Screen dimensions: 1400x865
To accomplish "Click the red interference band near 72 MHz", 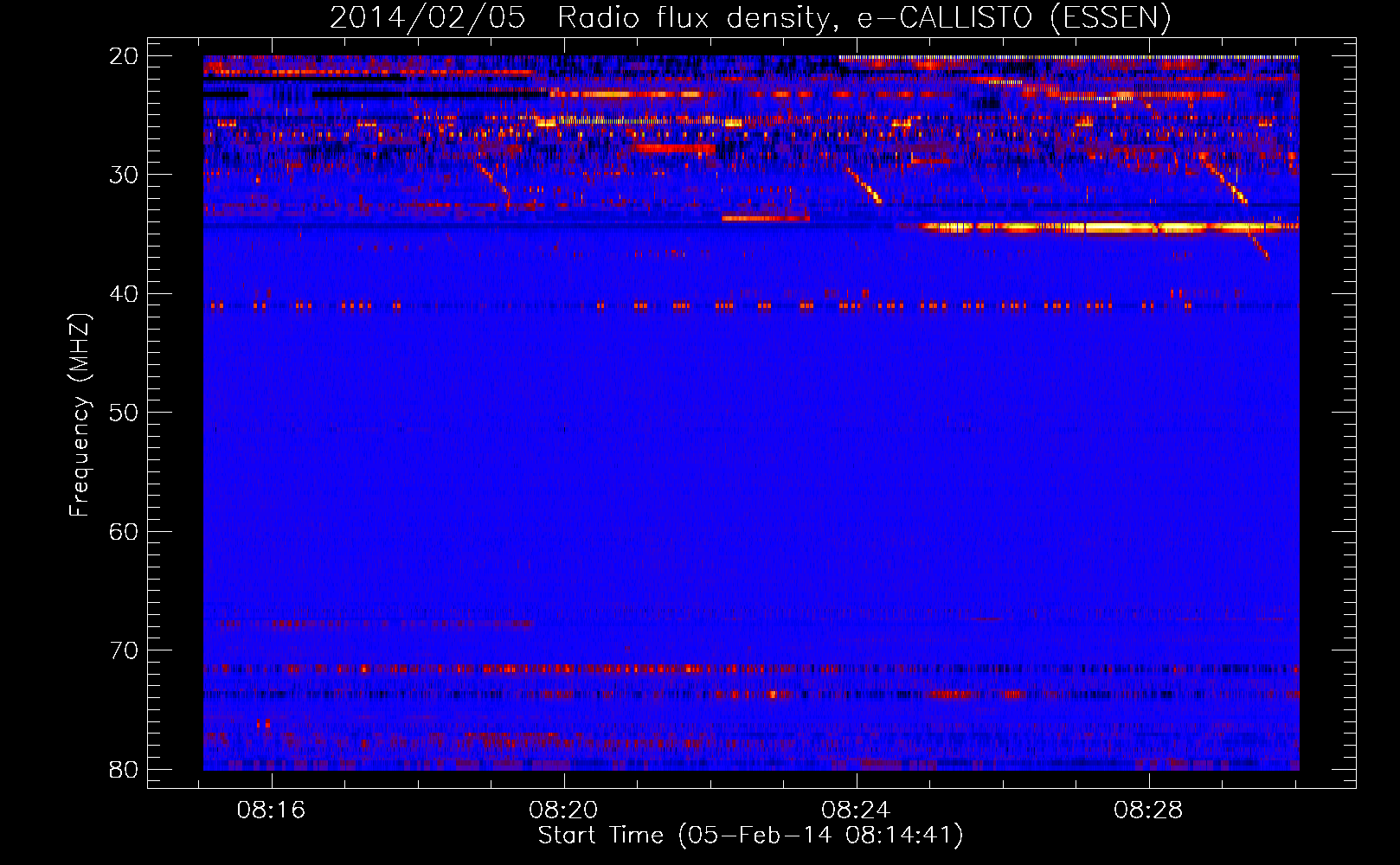I will (x=751, y=669).
